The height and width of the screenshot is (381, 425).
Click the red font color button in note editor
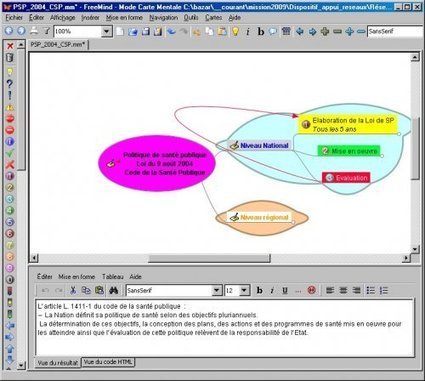pyautogui.click(x=311, y=290)
